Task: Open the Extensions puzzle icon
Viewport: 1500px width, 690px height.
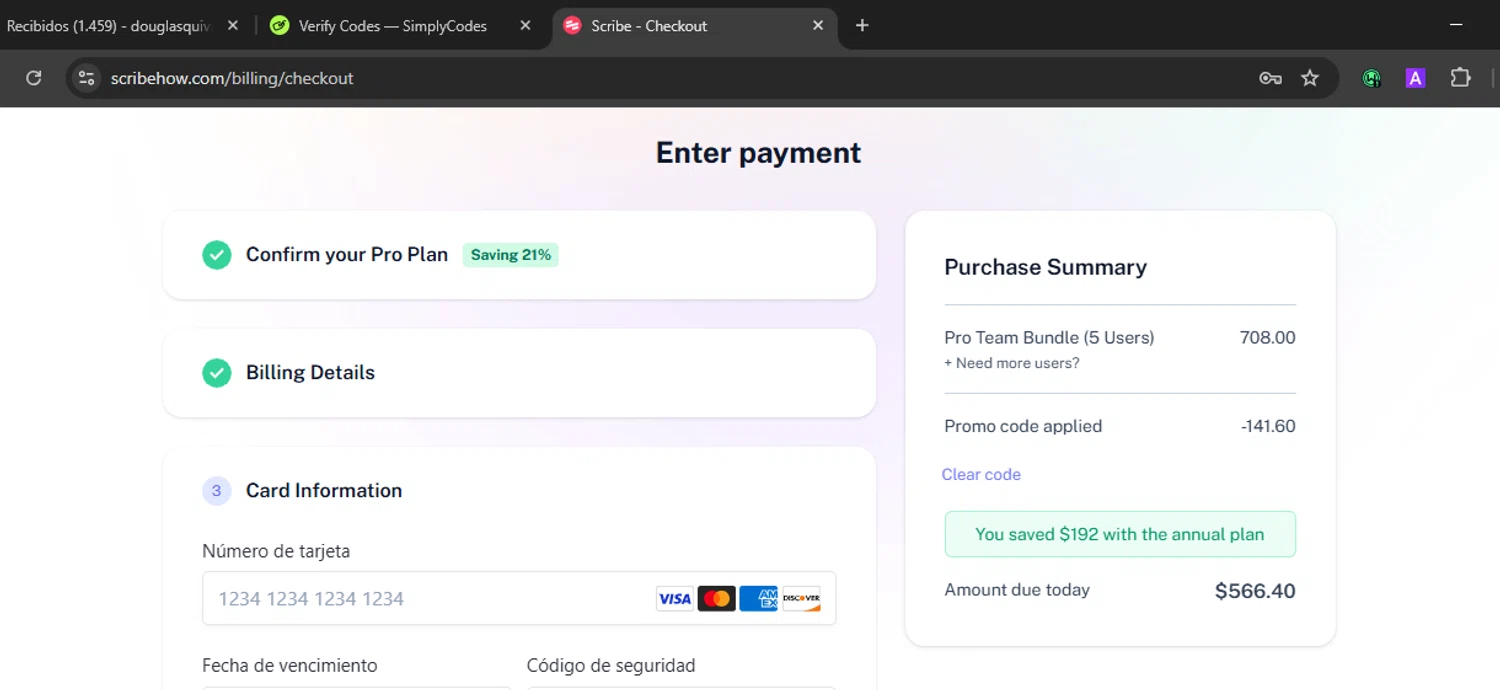Action: pyautogui.click(x=1461, y=77)
